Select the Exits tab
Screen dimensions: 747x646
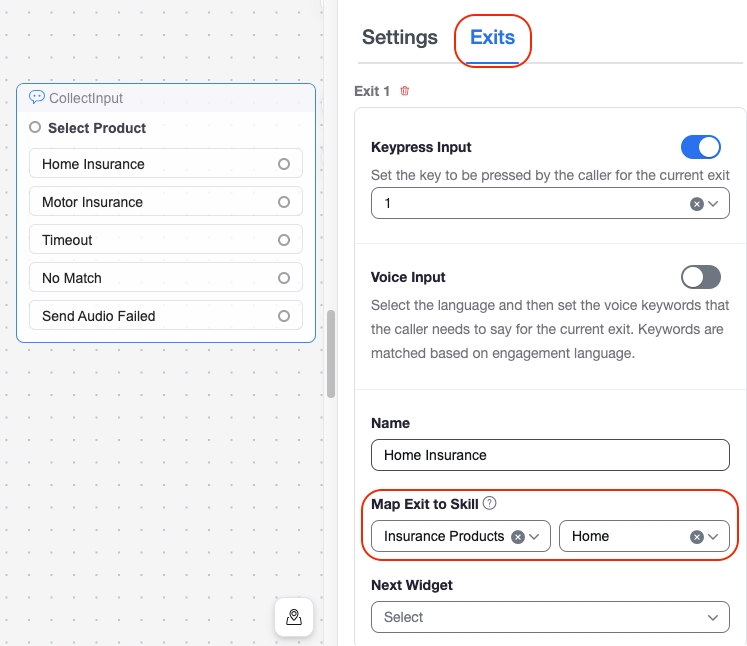click(x=492, y=38)
